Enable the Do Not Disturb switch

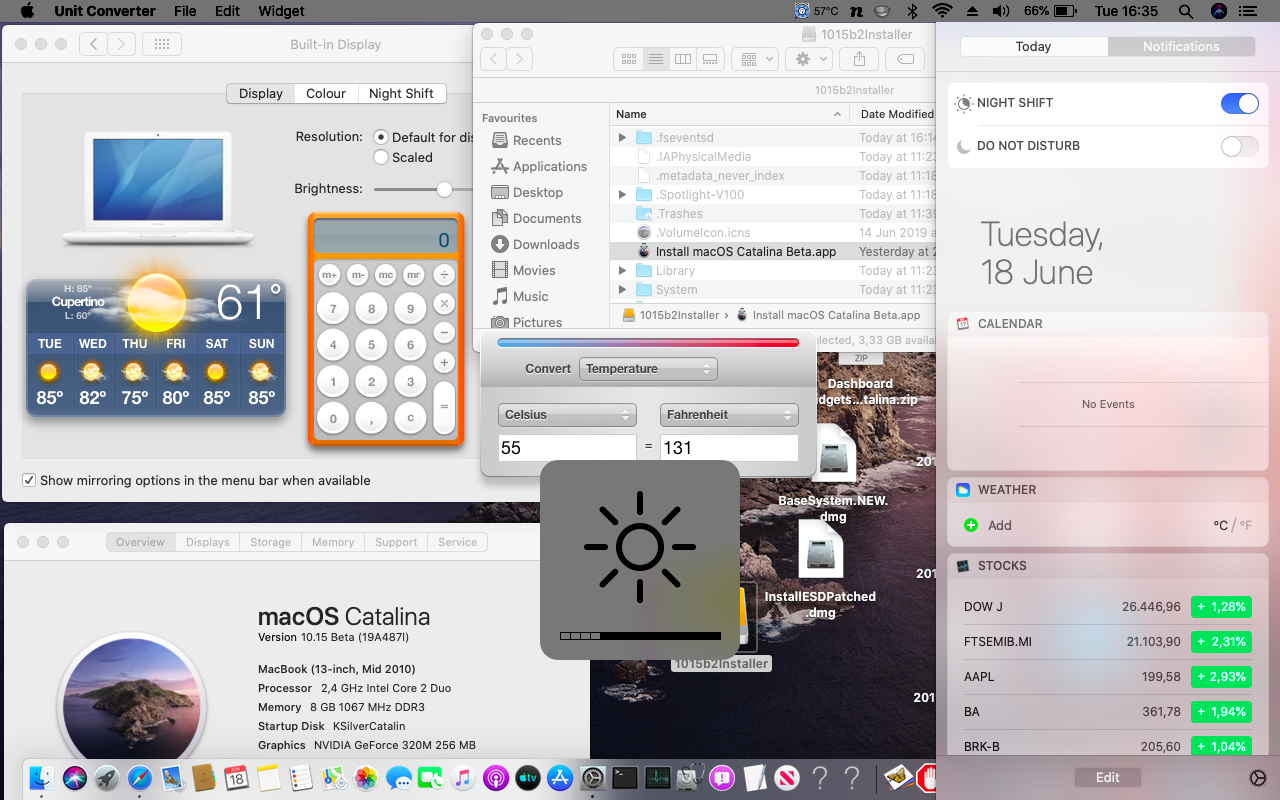[1240, 146]
